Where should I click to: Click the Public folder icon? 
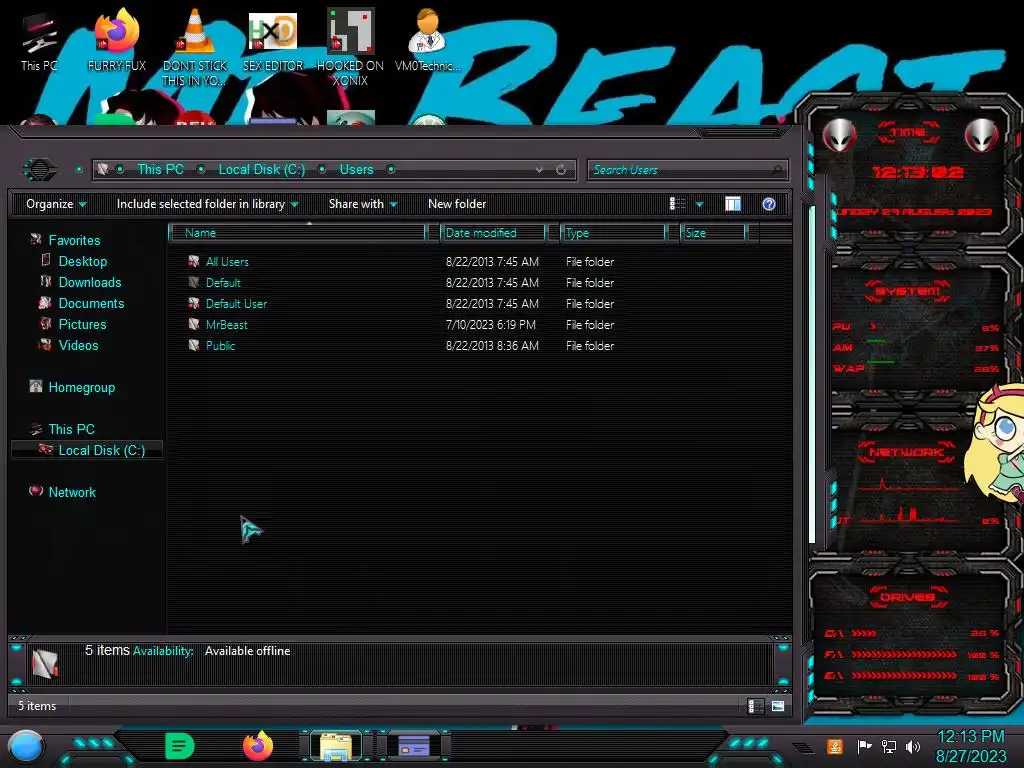pos(193,345)
